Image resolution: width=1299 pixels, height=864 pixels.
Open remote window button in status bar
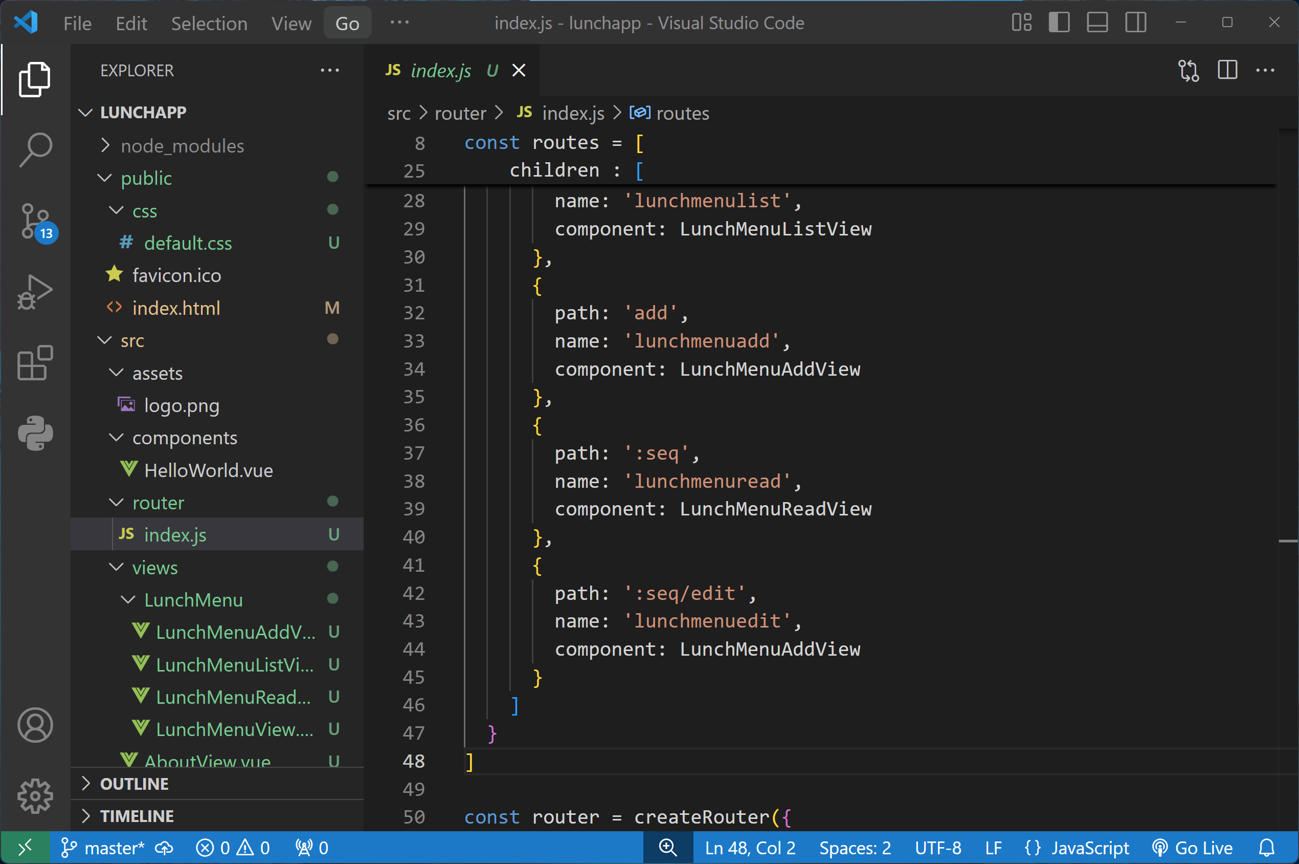tap(25, 848)
